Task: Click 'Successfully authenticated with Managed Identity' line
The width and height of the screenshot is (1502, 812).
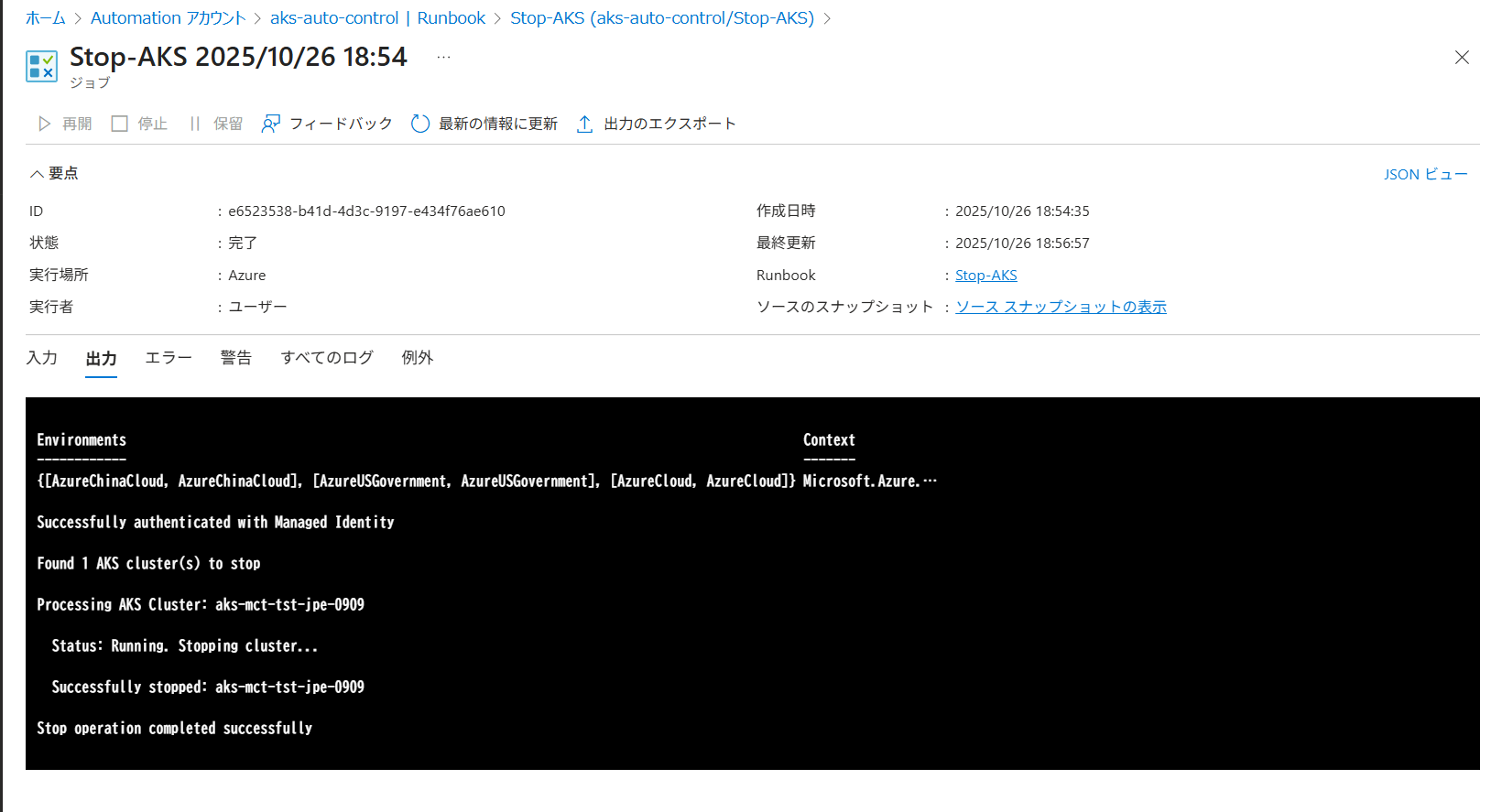Action: tap(215, 522)
